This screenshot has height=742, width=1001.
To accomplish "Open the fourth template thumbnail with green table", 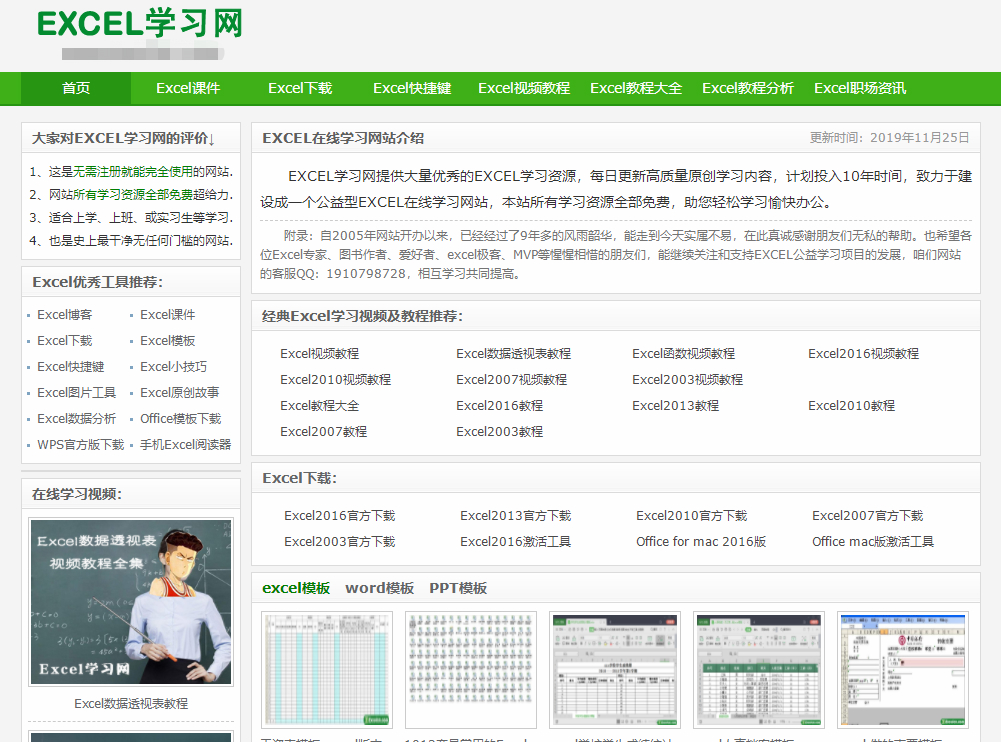I will click(x=759, y=670).
